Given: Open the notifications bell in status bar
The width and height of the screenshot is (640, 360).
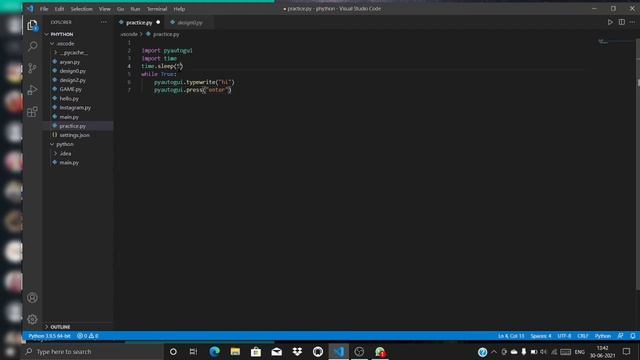Looking at the screenshot, I should (x=632, y=336).
